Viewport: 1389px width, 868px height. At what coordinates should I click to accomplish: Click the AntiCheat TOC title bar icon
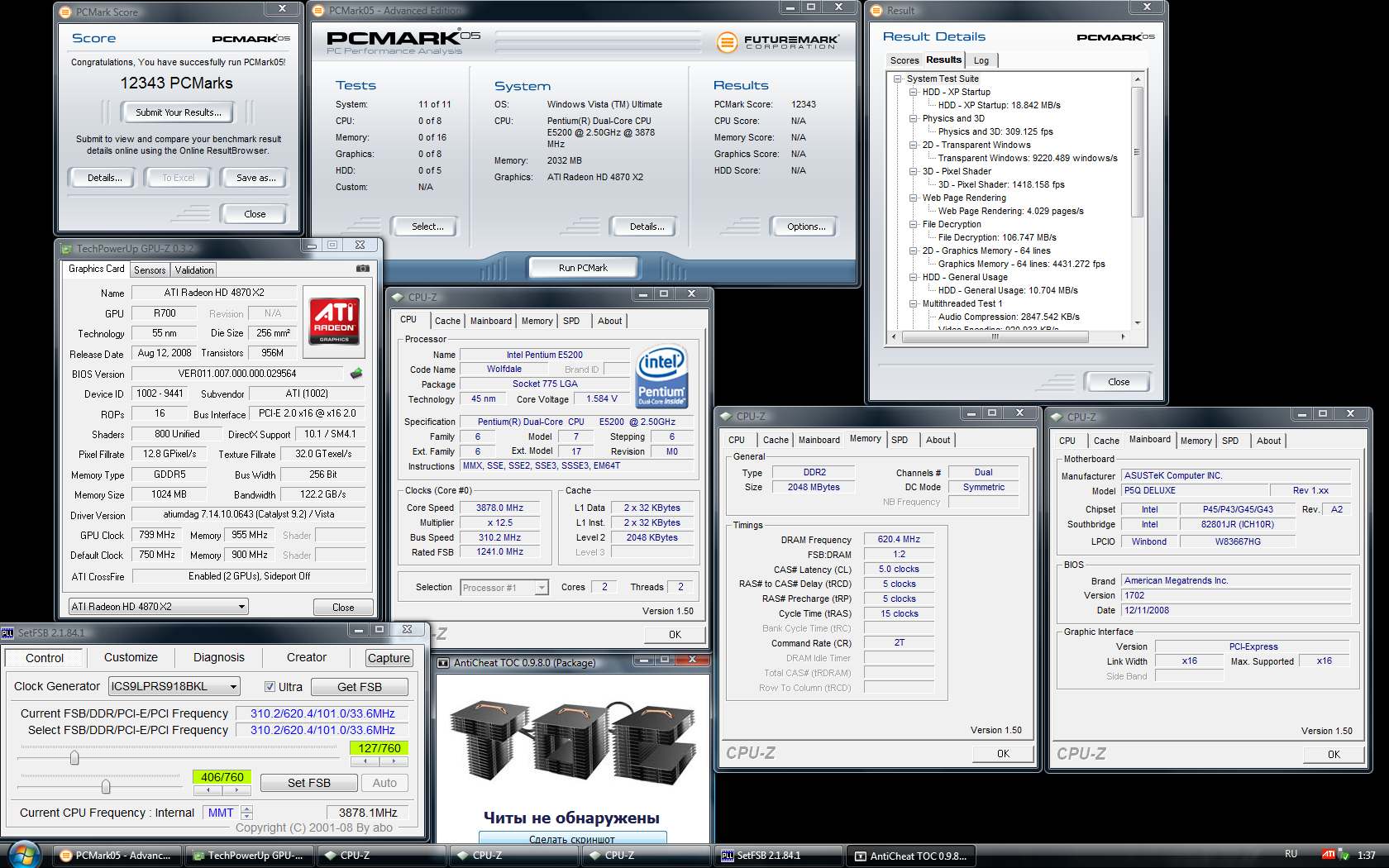pos(444,662)
